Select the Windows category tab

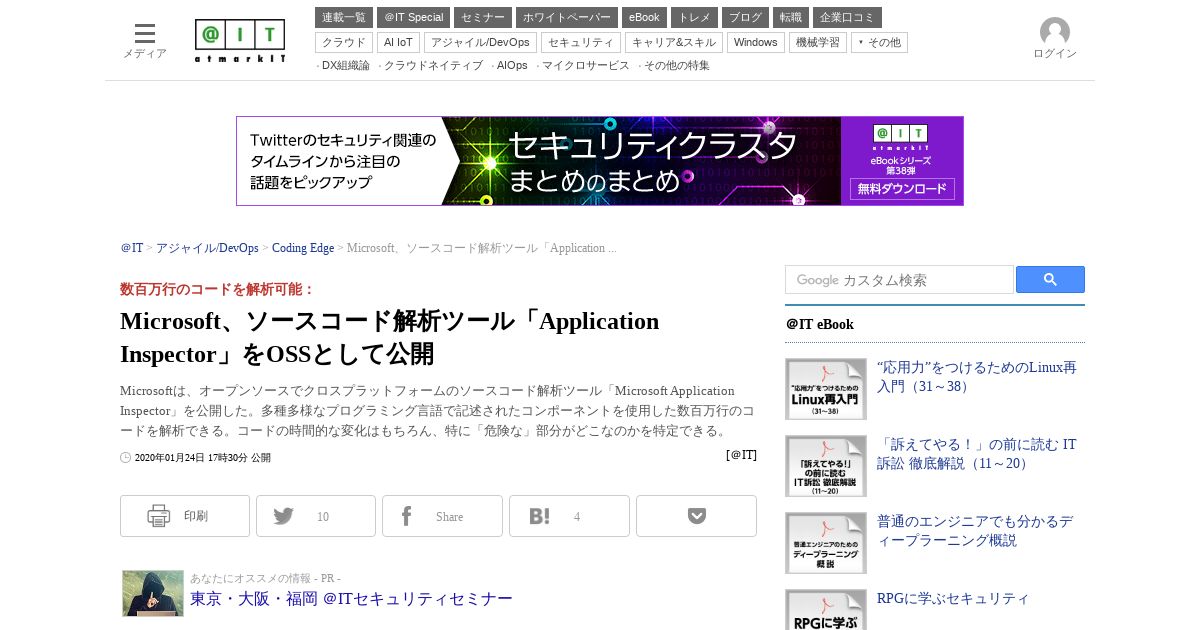tap(756, 42)
